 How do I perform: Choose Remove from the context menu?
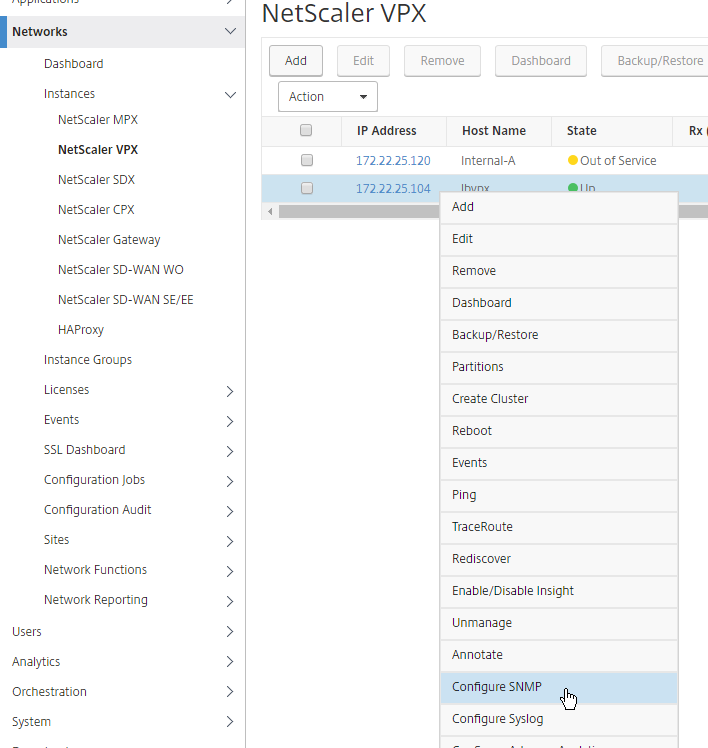click(x=559, y=271)
